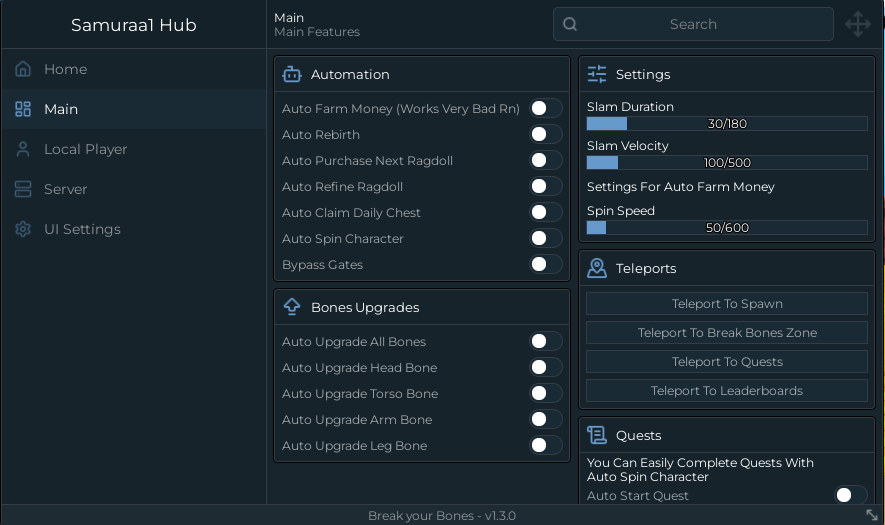Image resolution: width=885 pixels, height=525 pixels.
Task: Click Teleport To Quests button
Action: (x=727, y=362)
